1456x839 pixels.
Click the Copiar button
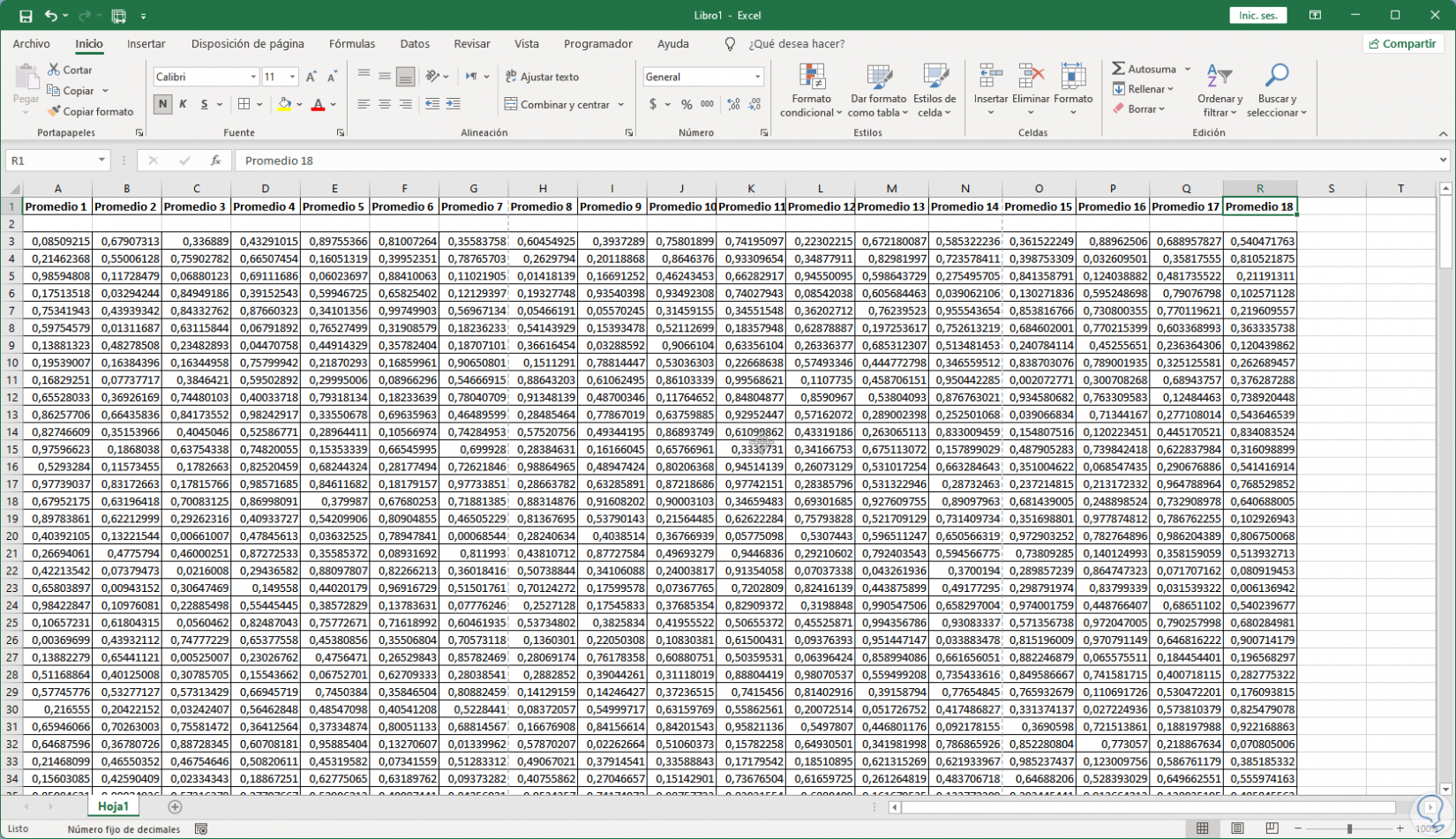pyautogui.click(x=71, y=91)
